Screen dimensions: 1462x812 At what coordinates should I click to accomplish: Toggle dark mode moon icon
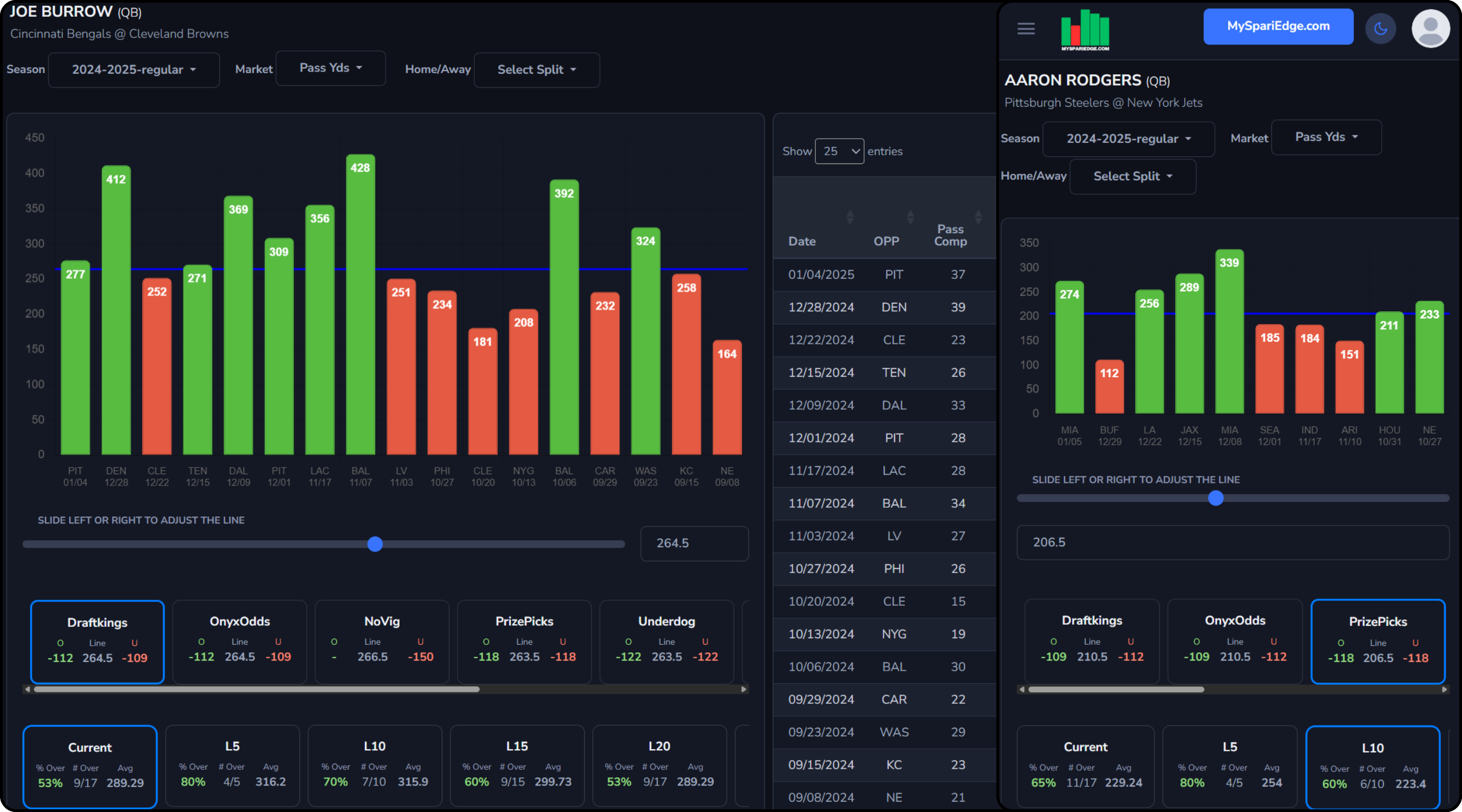click(x=1380, y=28)
